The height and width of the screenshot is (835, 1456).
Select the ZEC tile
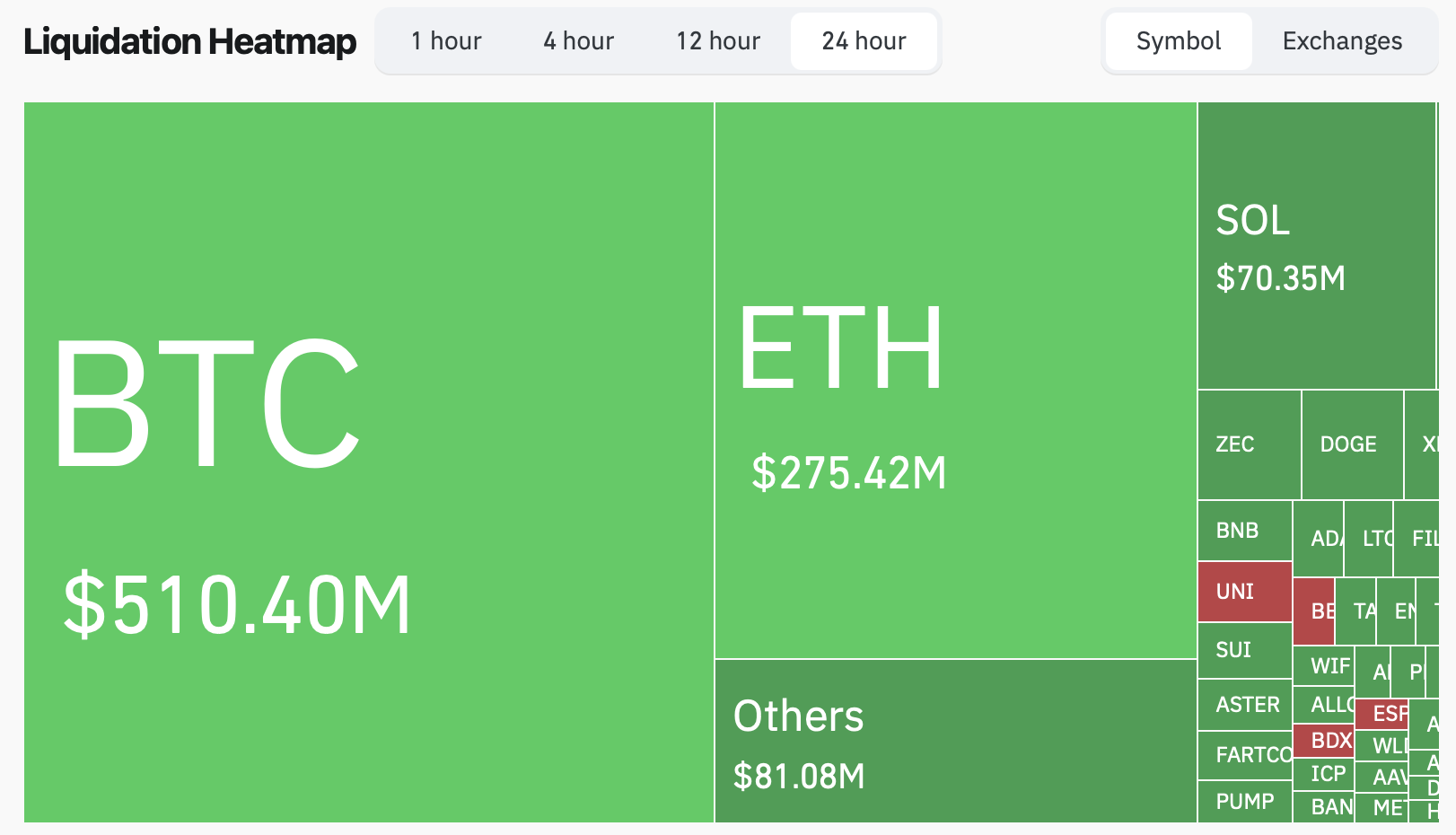(1249, 444)
